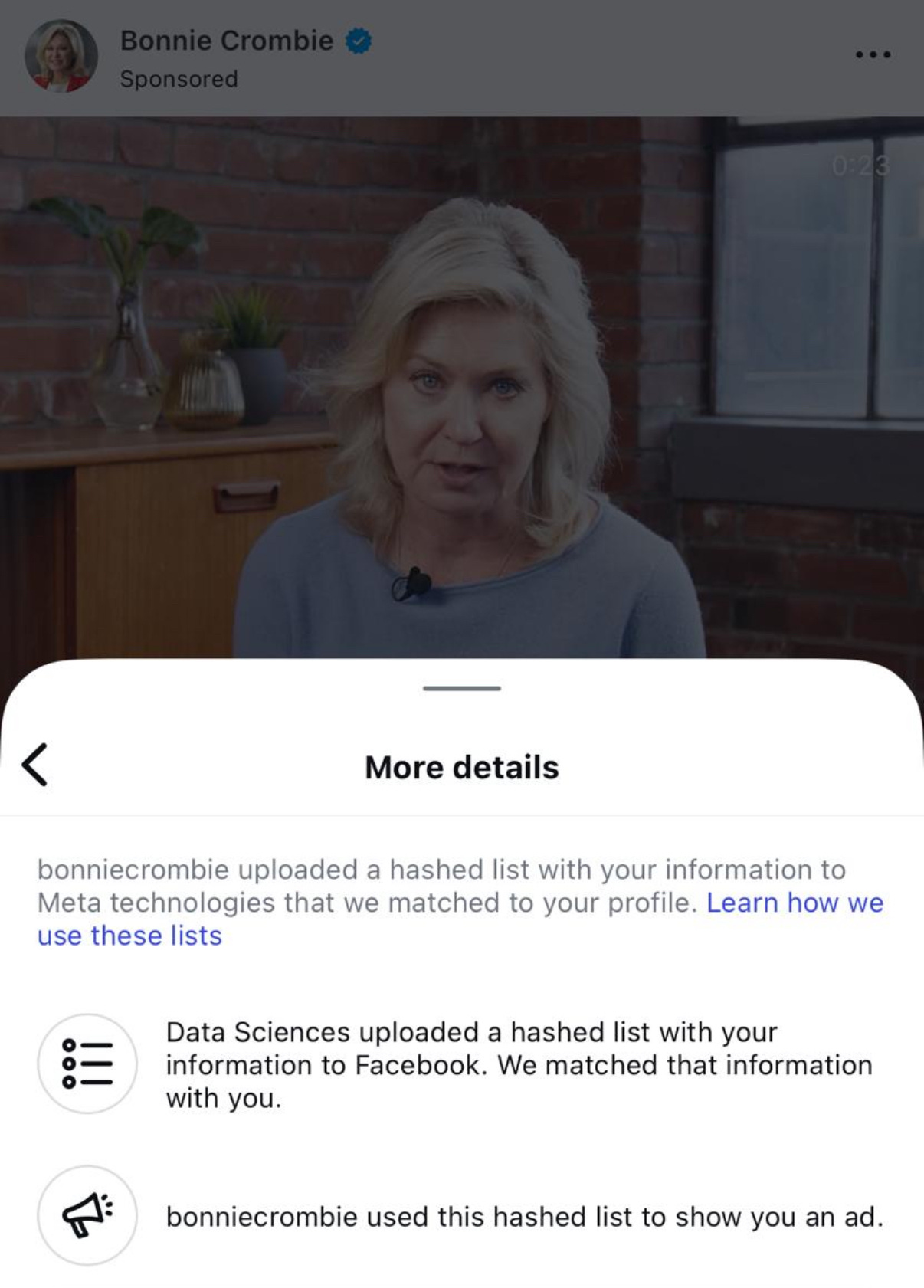Open Bonnie Crombie's profile picture
The image size is (924, 1288).
click(x=61, y=56)
